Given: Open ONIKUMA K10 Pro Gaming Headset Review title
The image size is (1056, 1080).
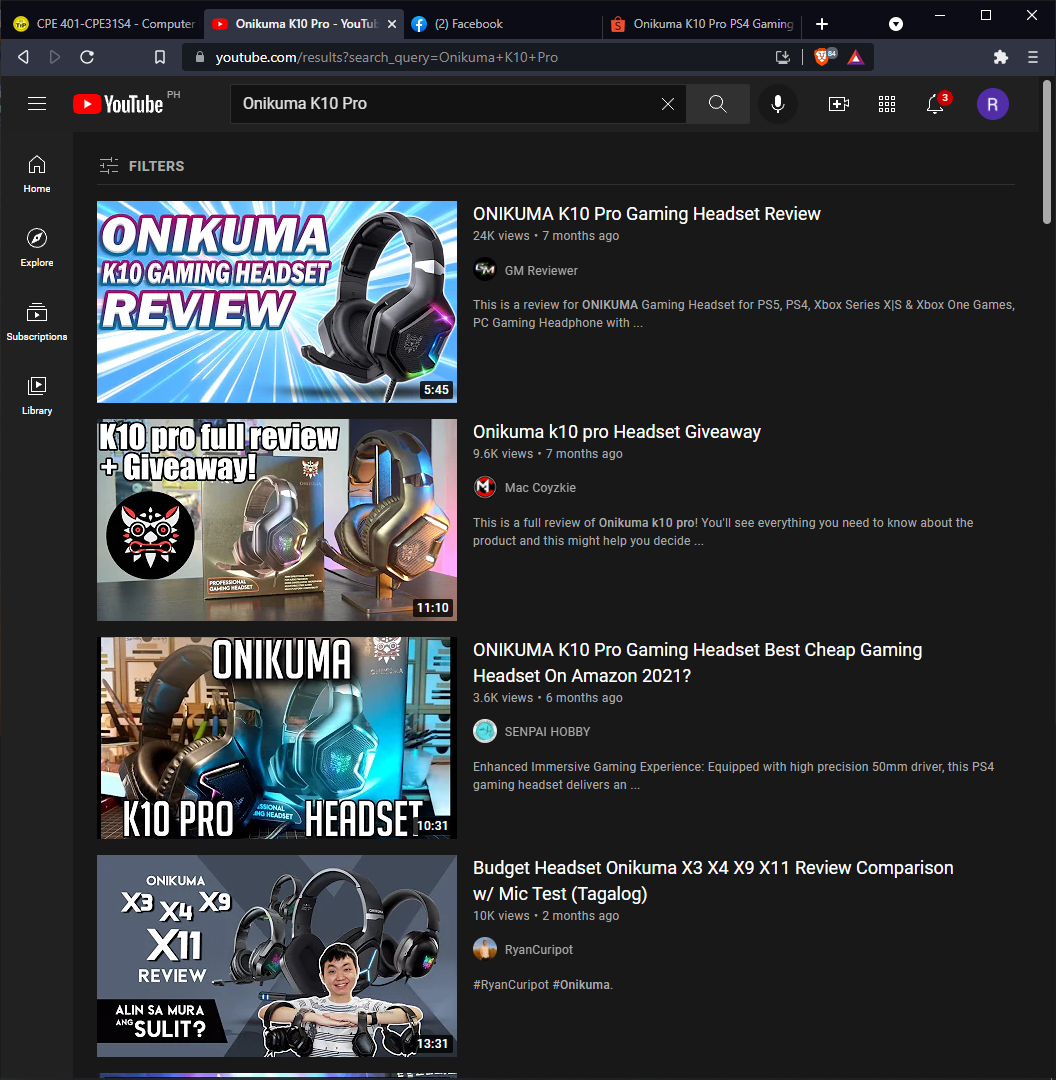Looking at the screenshot, I should tap(646, 214).
